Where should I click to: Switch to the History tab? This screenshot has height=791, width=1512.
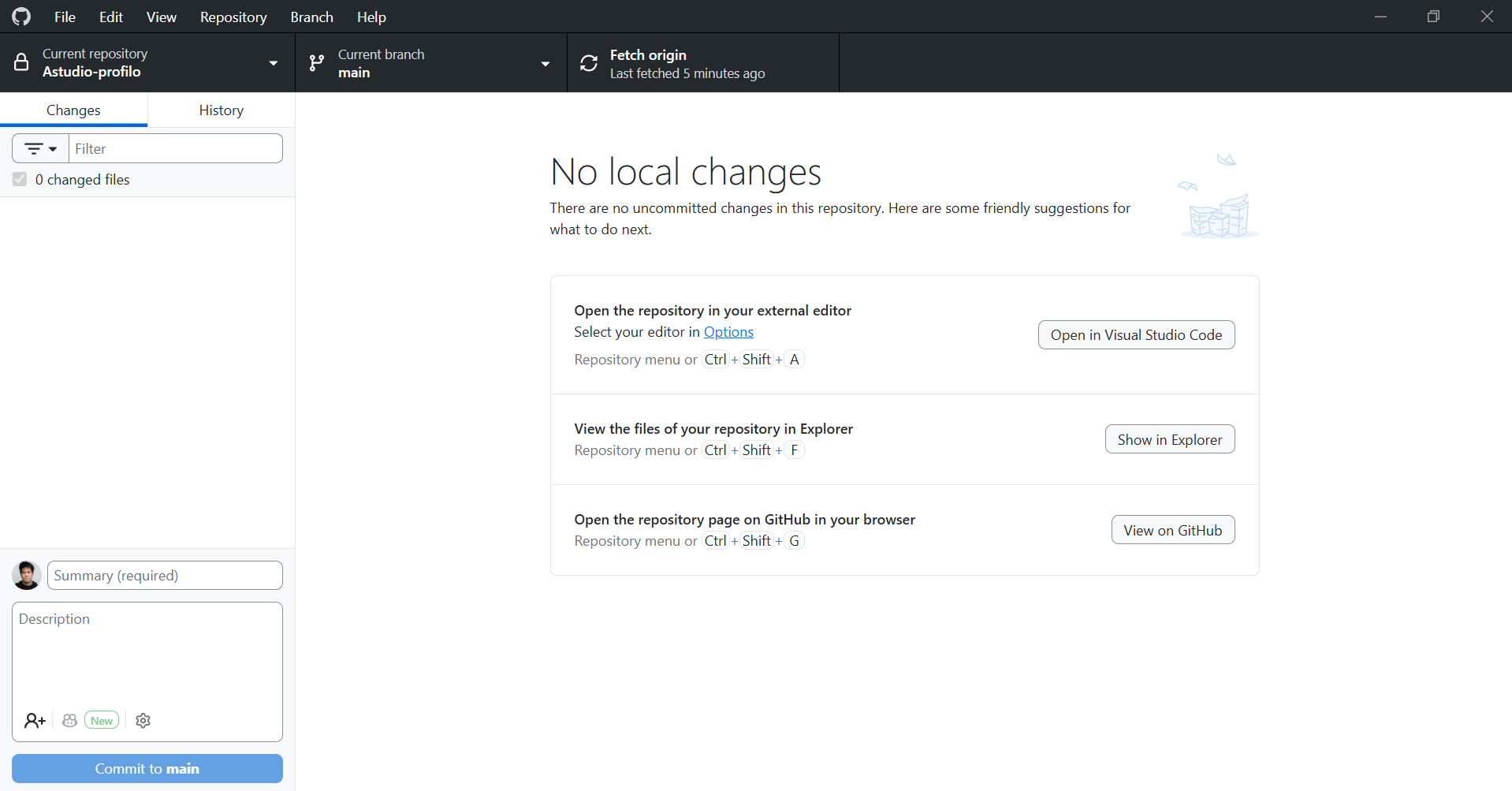coord(222,110)
